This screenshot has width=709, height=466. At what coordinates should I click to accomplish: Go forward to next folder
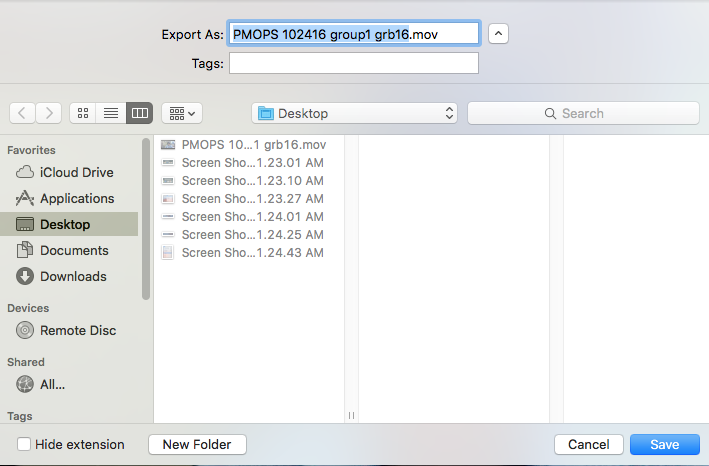pos(48,113)
